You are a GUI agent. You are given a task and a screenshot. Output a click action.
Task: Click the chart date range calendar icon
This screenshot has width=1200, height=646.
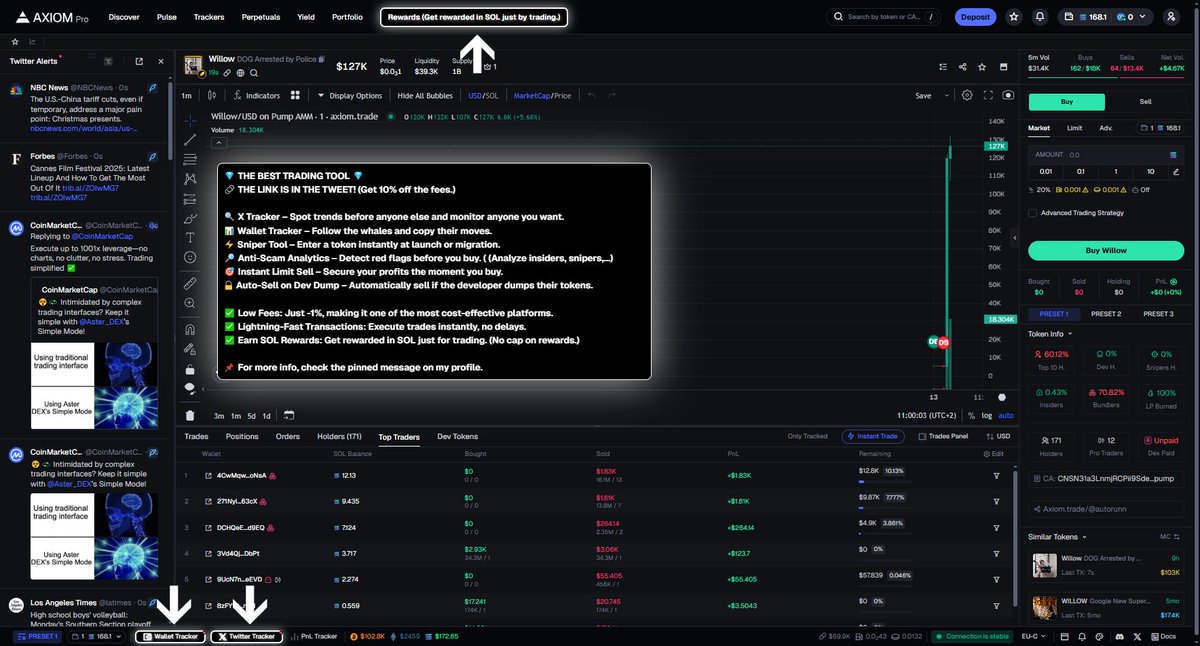tap(288, 415)
